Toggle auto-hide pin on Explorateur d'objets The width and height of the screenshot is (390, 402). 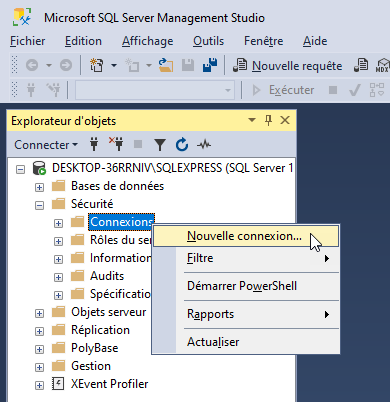click(x=268, y=120)
